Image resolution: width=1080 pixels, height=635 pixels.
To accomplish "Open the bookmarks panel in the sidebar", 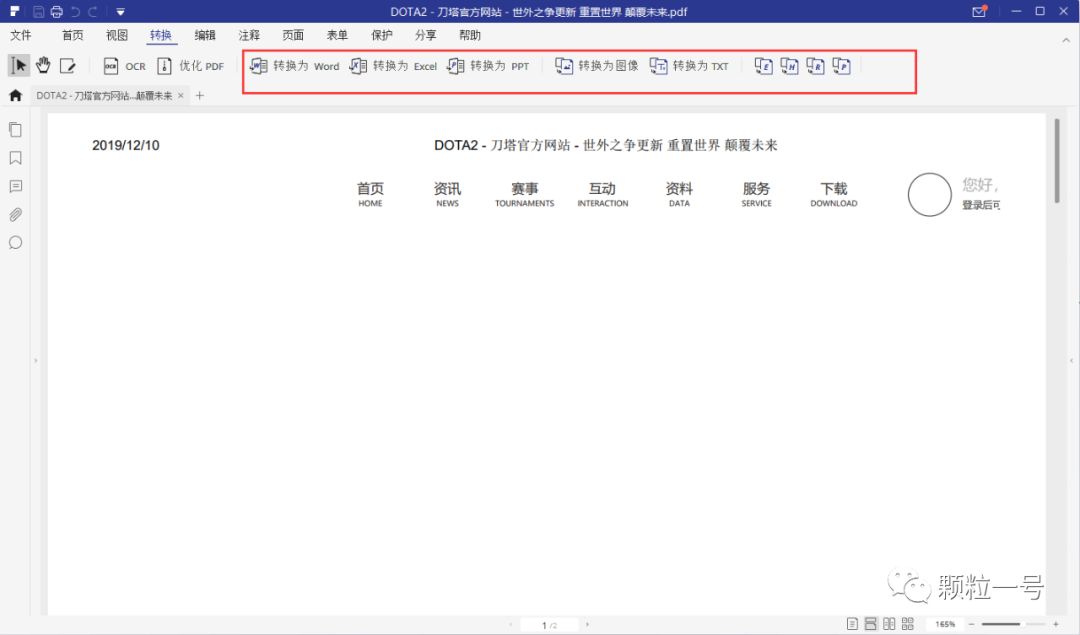I will click(x=14, y=157).
